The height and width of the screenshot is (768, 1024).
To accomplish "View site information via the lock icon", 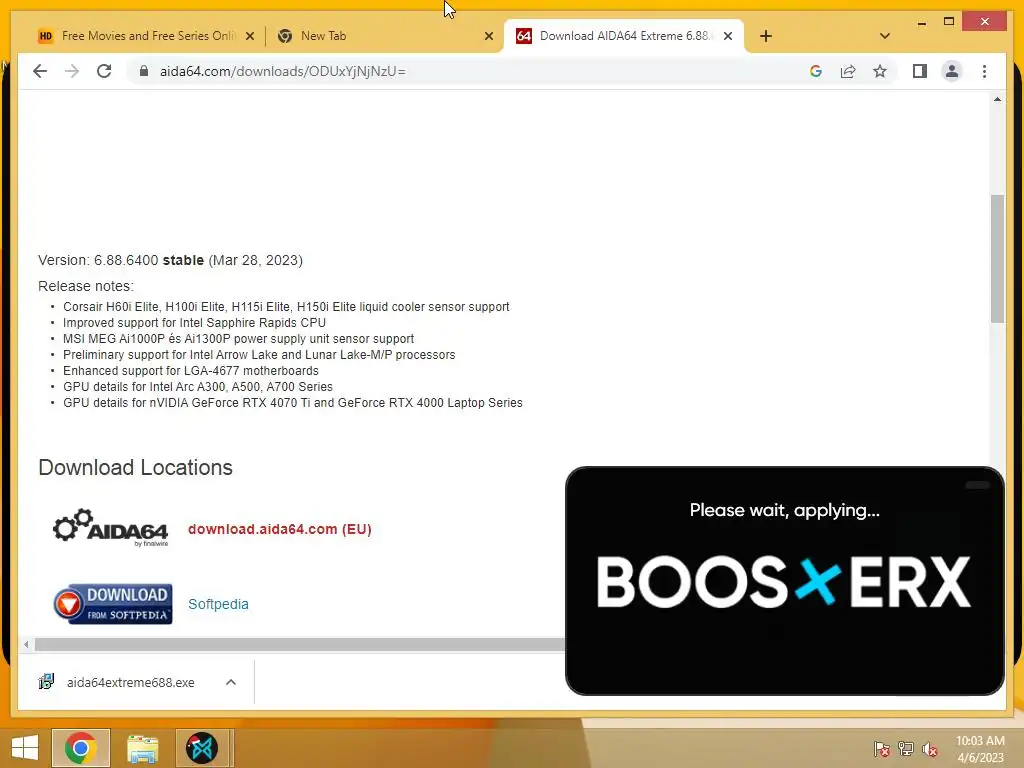I will tap(144, 71).
